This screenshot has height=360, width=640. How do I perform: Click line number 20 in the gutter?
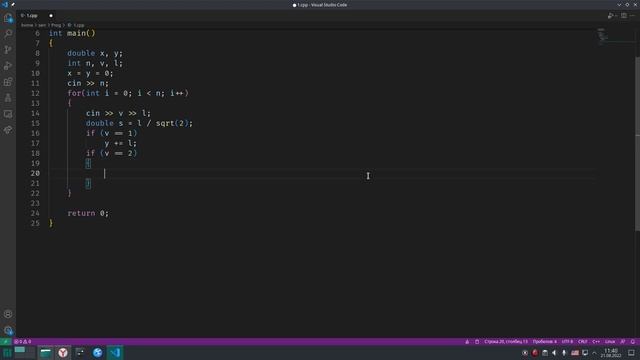(35, 173)
